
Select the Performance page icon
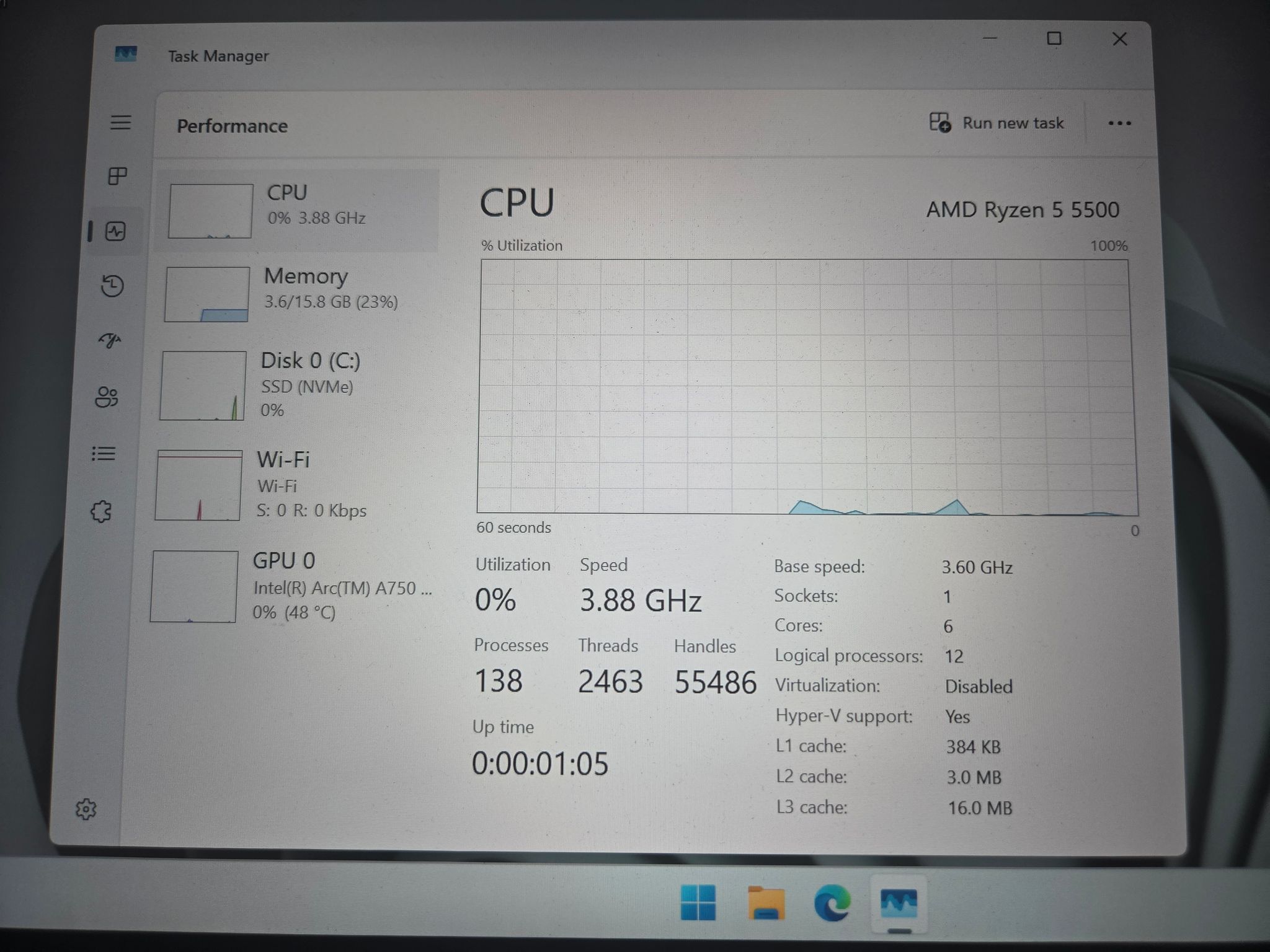115,231
